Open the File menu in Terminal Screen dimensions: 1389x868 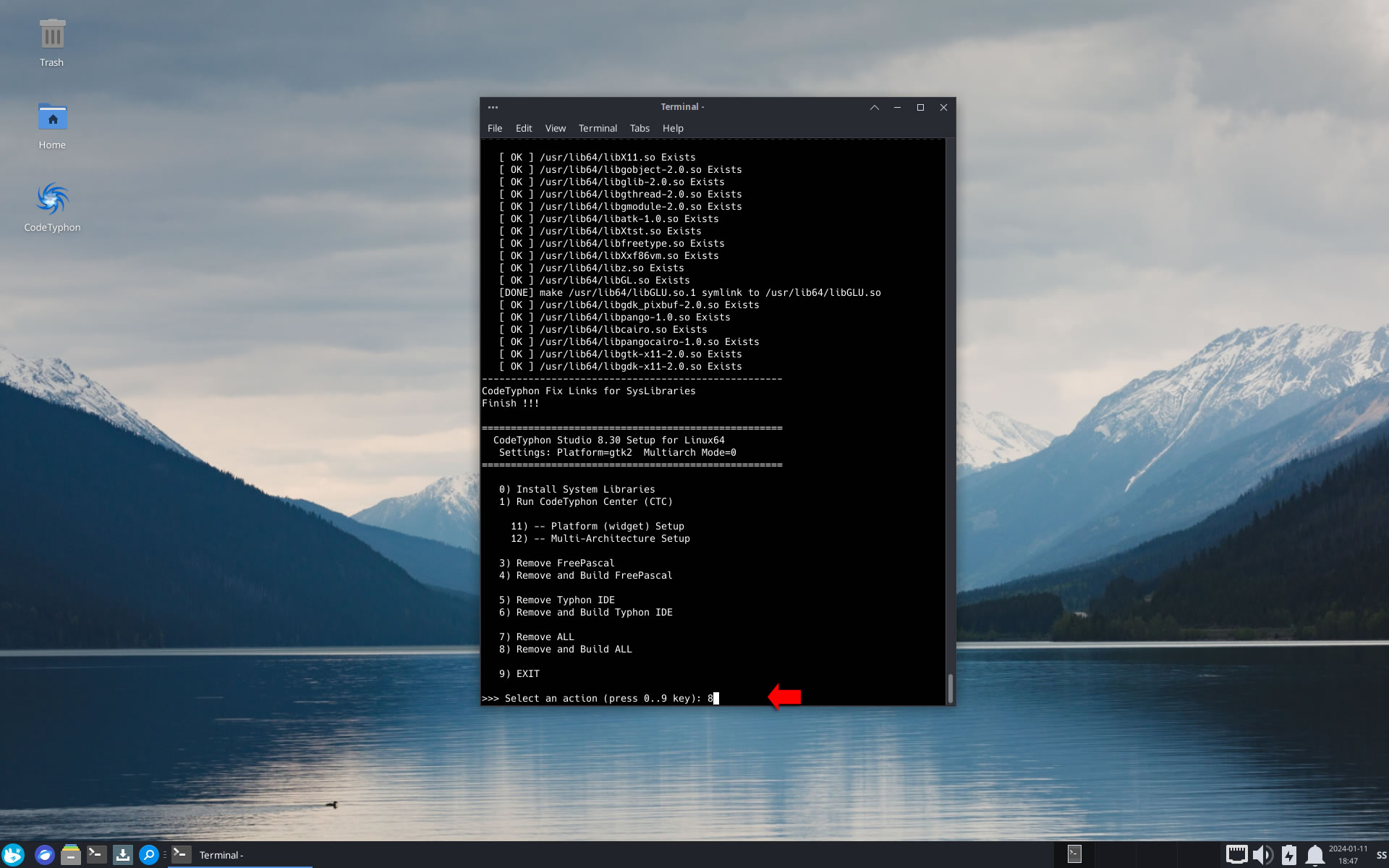click(495, 128)
